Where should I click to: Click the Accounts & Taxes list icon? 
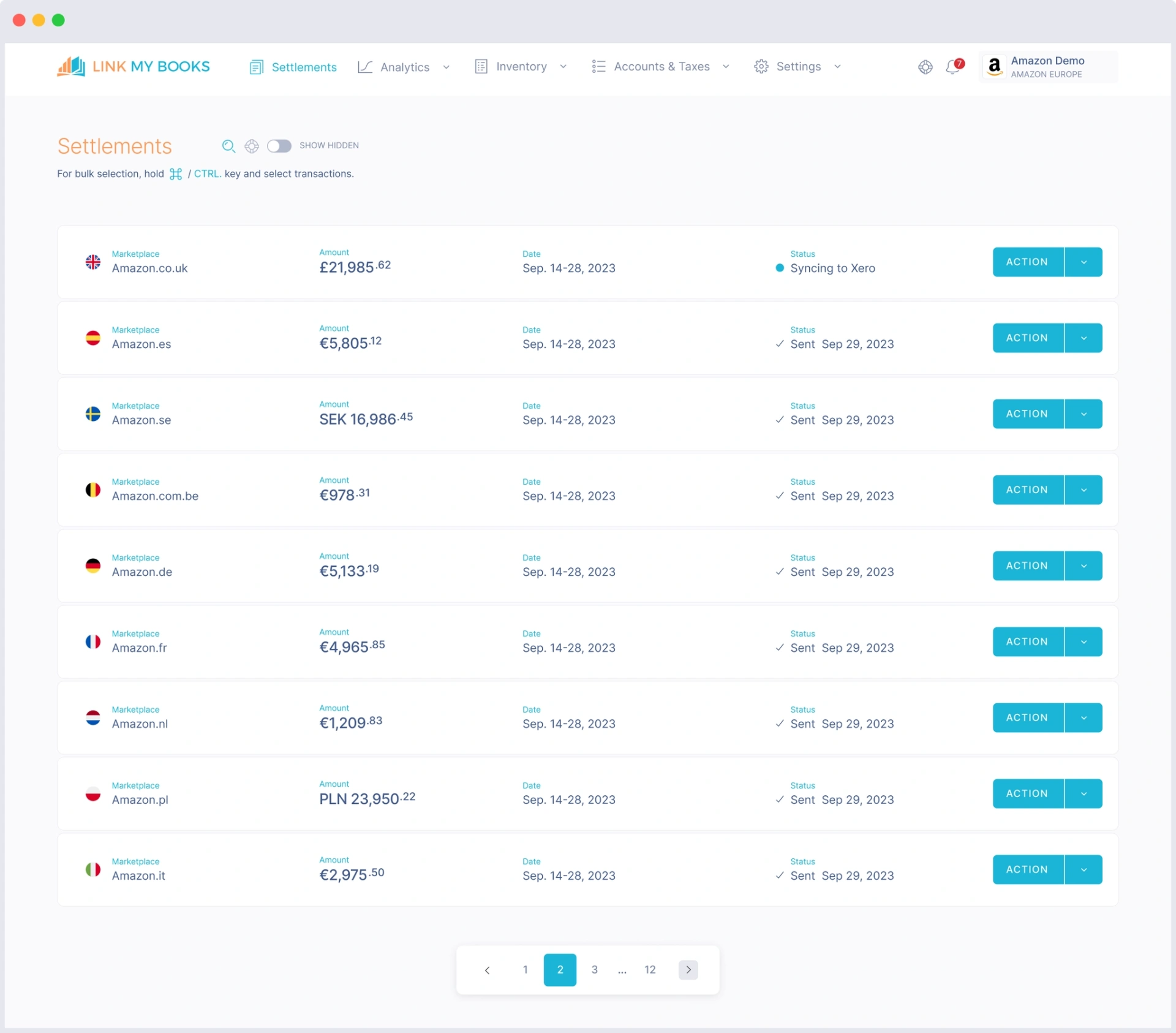[x=598, y=67]
